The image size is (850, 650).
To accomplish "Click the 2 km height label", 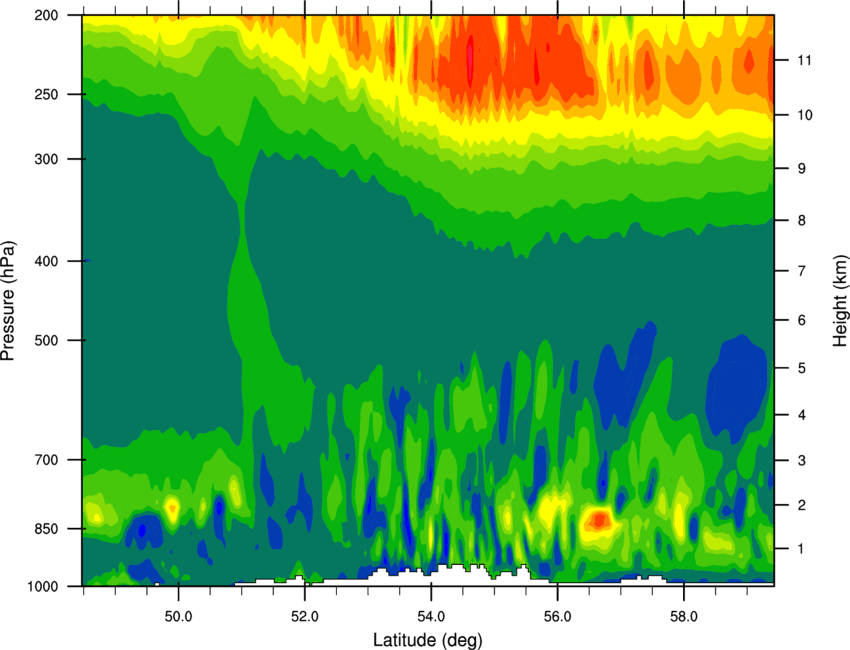I will 802,505.
